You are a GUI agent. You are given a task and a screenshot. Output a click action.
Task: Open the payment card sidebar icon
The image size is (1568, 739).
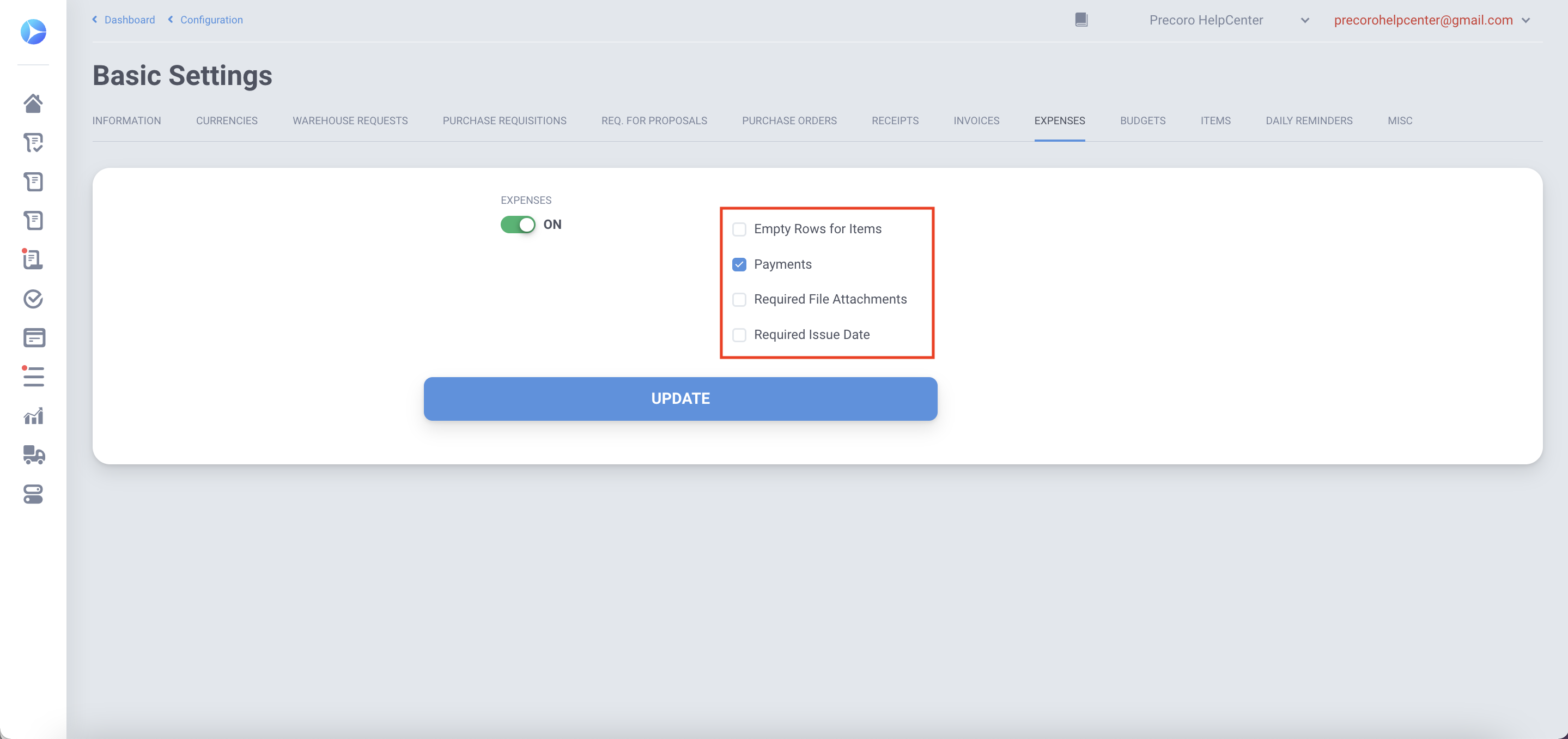34,338
